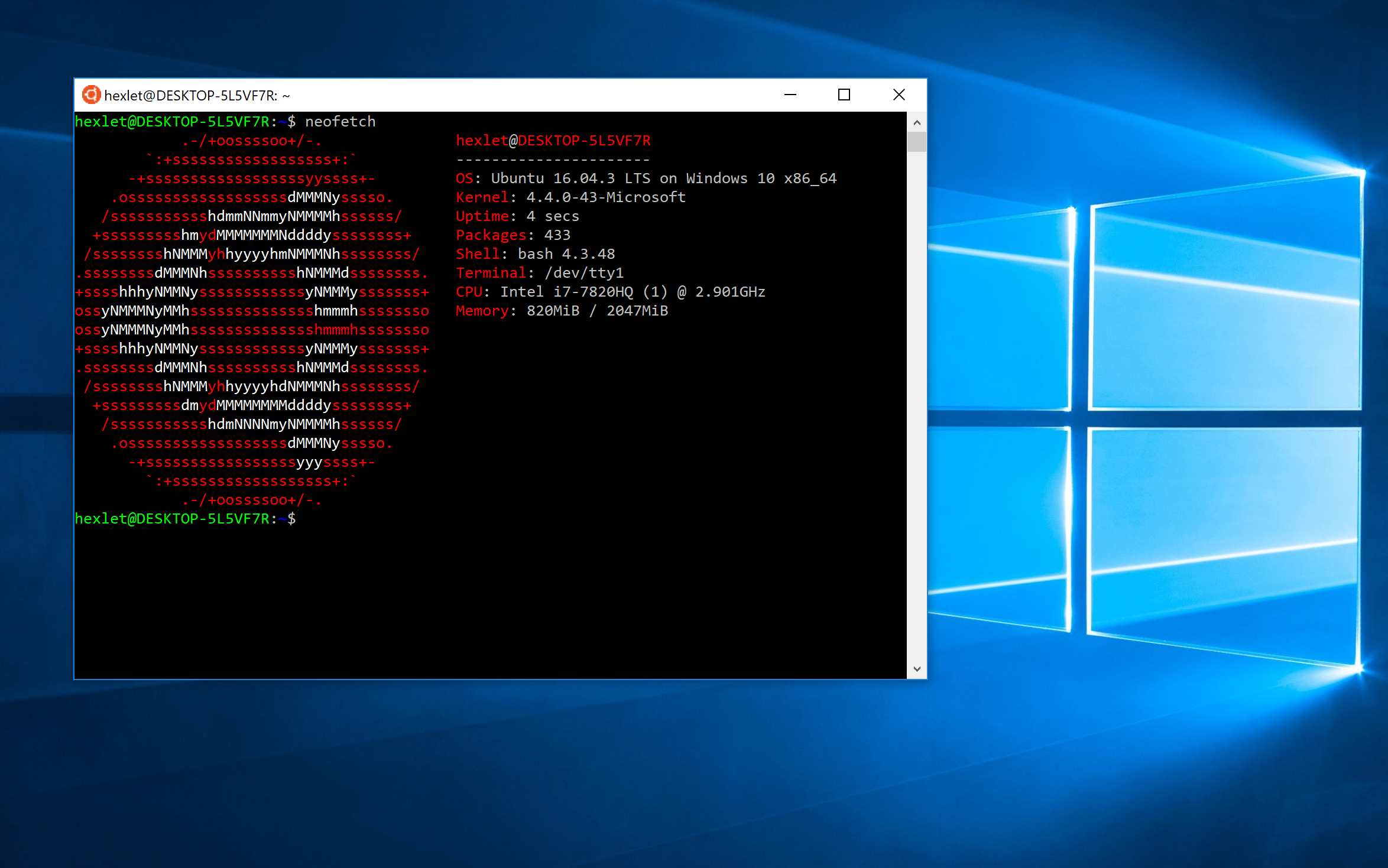Click the Kernel value '4.4.0-43-Microsoft'
Image resolution: width=1388 pixels, height=868 pixels.
point(606,197)
